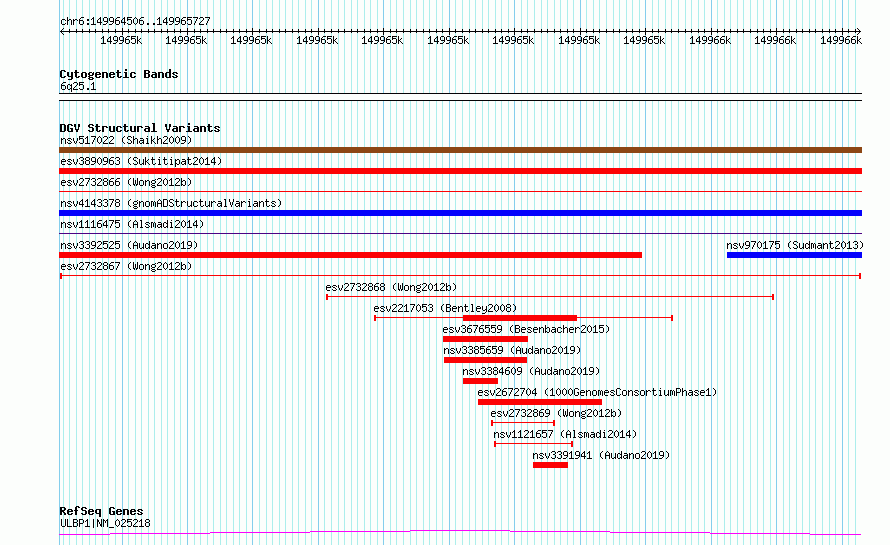Click nsv4143378 (gnomADStructuralVariants) label
This screenshot has width=890, height=545.
click(x=171, y=203)
